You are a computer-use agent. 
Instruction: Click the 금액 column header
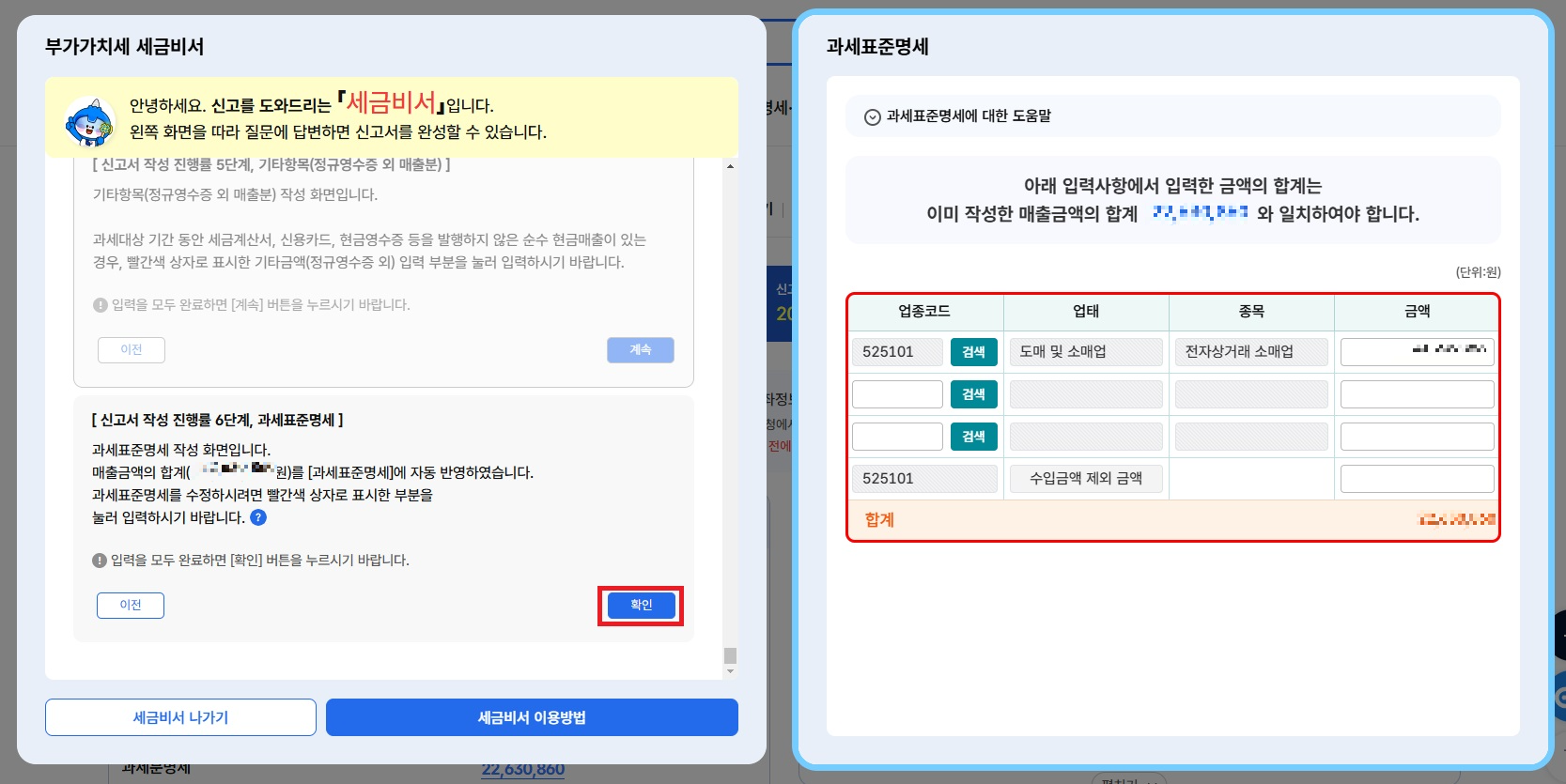tap(1417, 312)
